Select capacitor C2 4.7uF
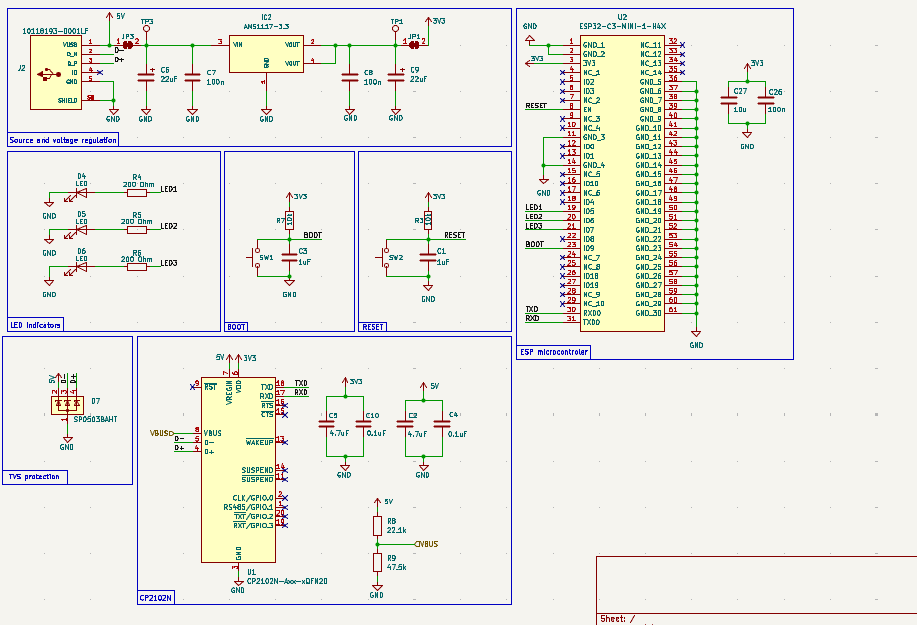This screenshot has height=625, width=917. click(x=405, y=424)
